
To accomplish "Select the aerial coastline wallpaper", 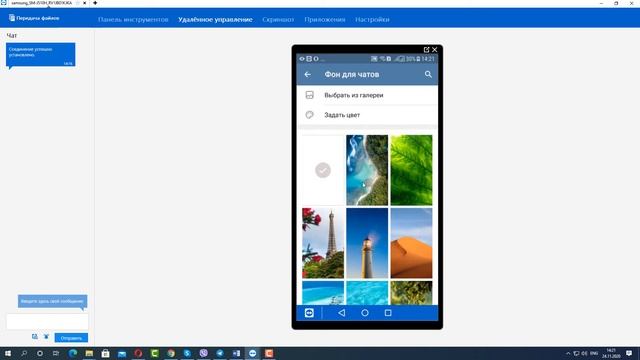I will 367,170.
